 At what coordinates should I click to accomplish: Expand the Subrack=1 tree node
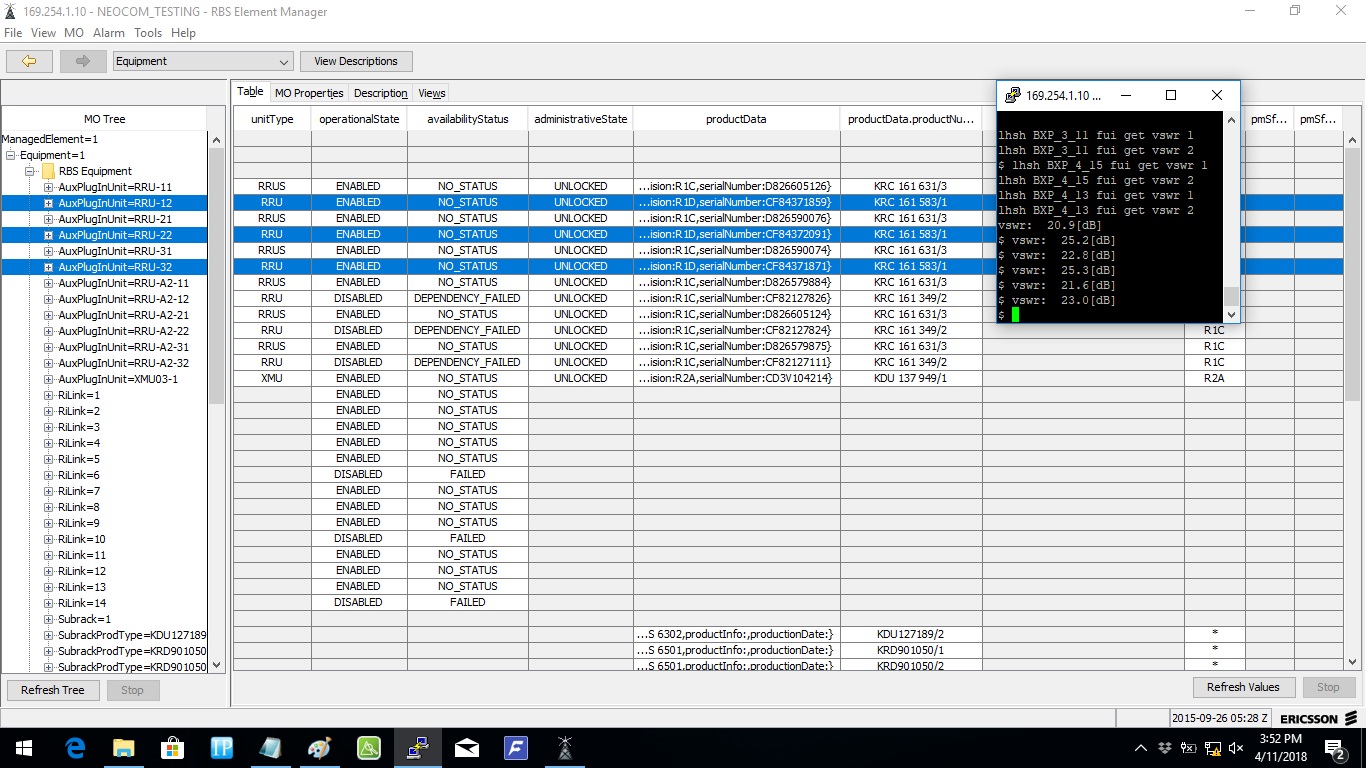click(x=48, y=619)
